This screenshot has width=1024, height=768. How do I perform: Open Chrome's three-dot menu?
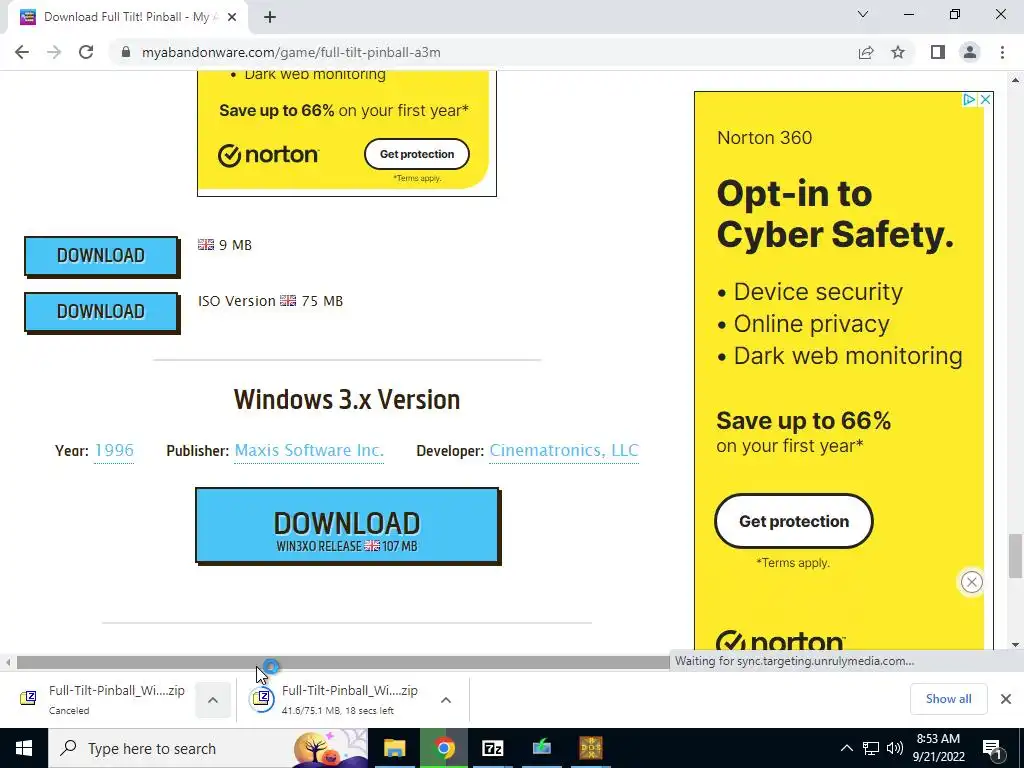[x=1002, y=52]
